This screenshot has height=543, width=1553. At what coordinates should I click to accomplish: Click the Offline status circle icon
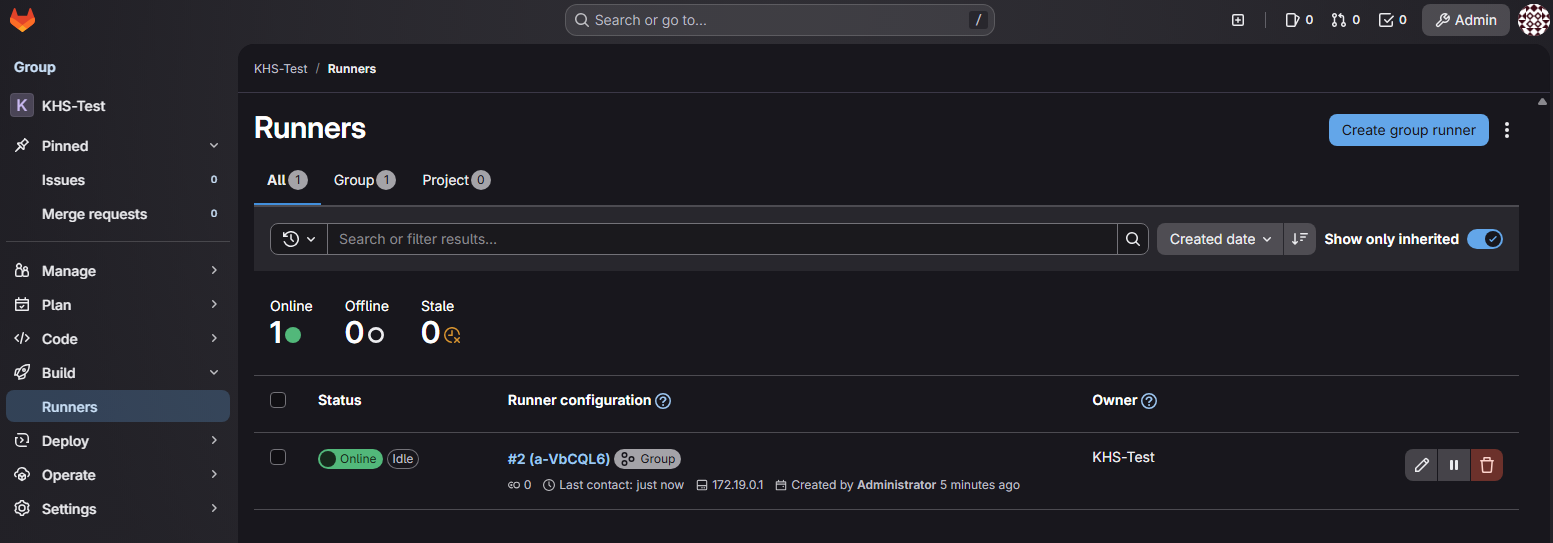point(376,335)
